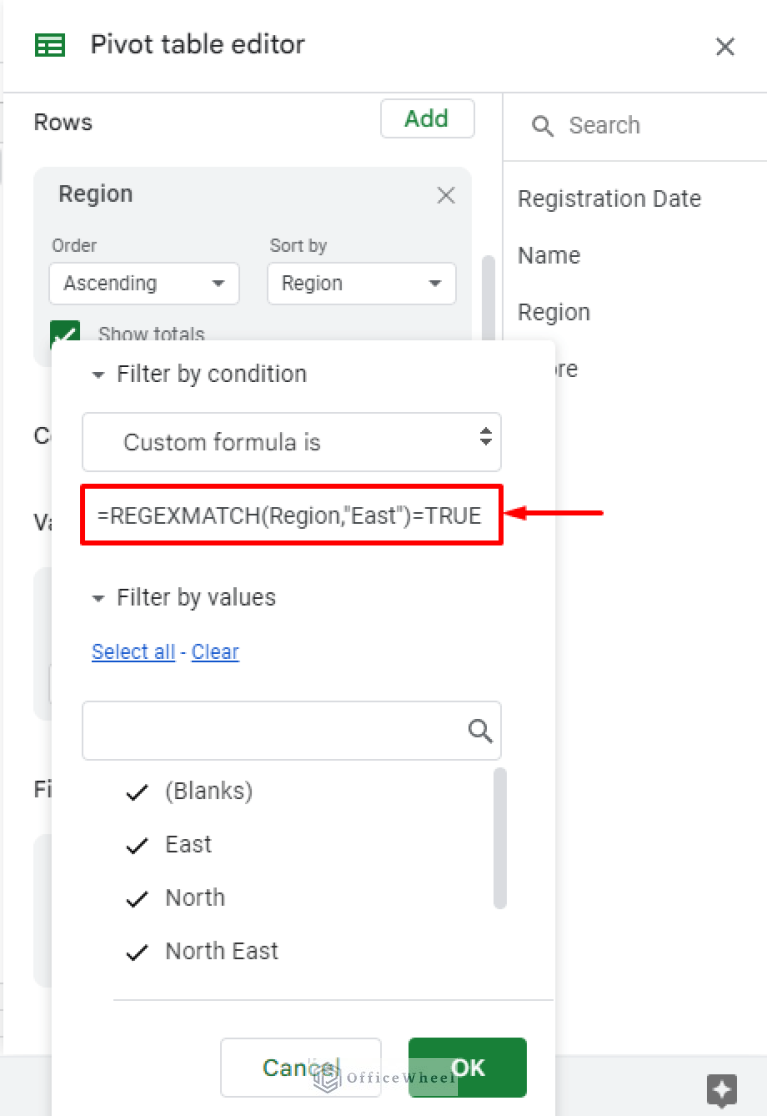The image size is (767, 1116).
Task: Select the Name field in the fields list
Action: pyautogui.click(x=548, y=255)
